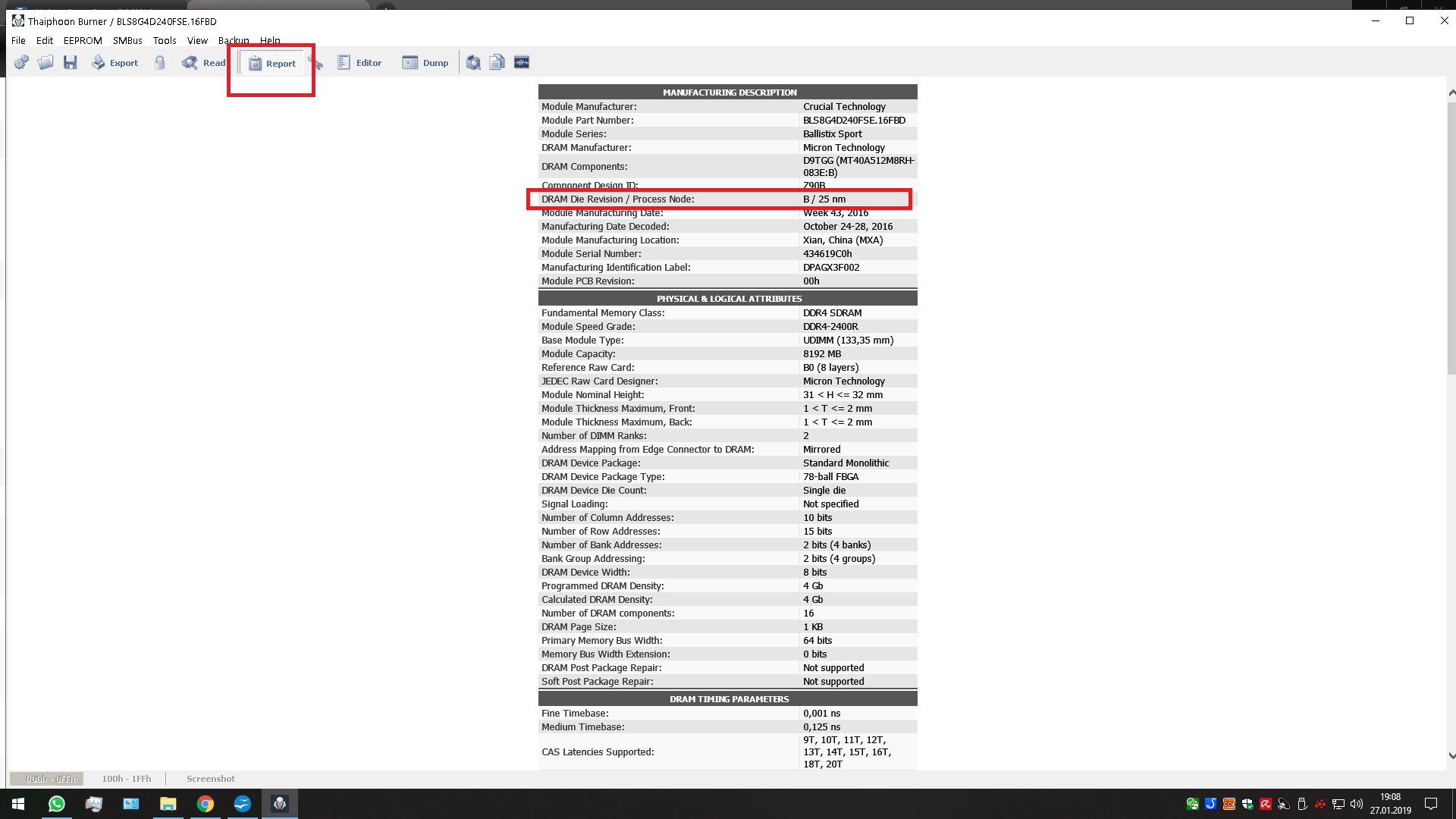Click the vertical scrollbar thumb
The image size is (1456, 819).
point(1451,237)
